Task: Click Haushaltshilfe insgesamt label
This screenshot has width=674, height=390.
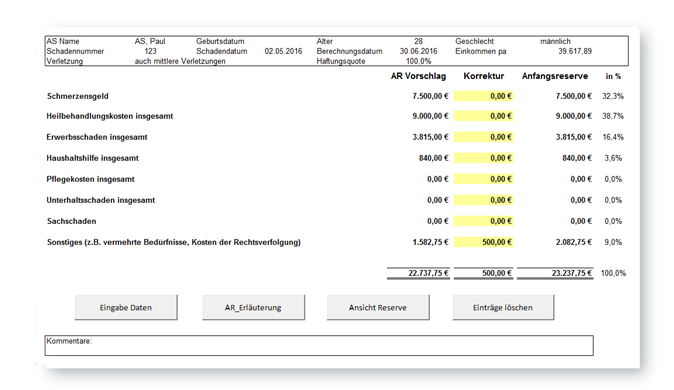Action: [x=93, y=158]
